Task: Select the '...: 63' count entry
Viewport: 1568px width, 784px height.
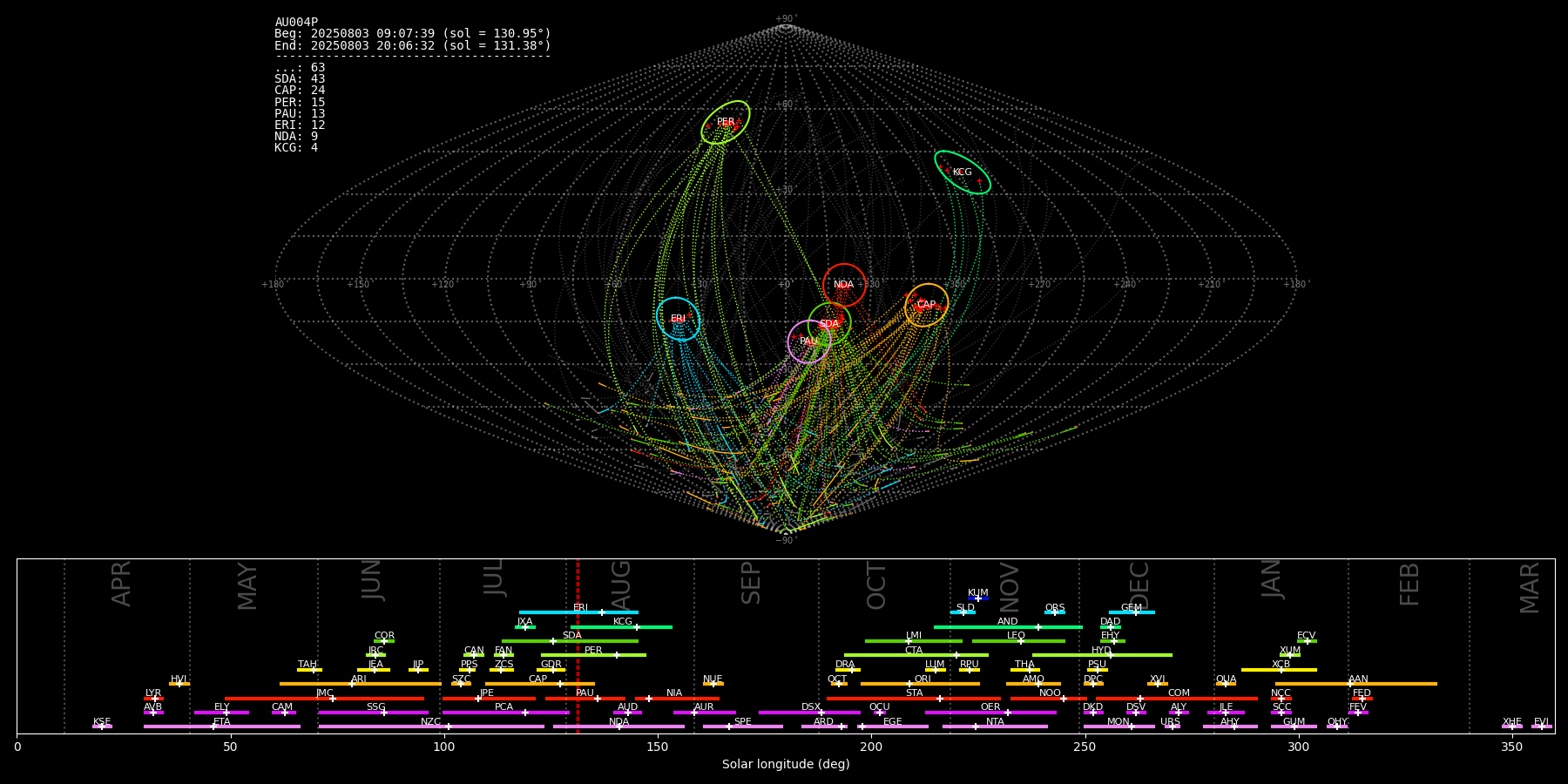Action: point(300,68)
